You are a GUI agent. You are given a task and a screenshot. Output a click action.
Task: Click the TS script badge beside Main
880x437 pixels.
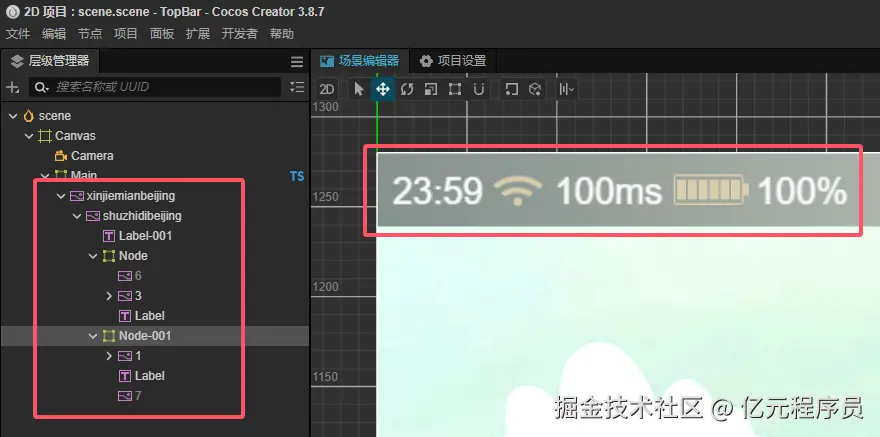tap(297, 176)
